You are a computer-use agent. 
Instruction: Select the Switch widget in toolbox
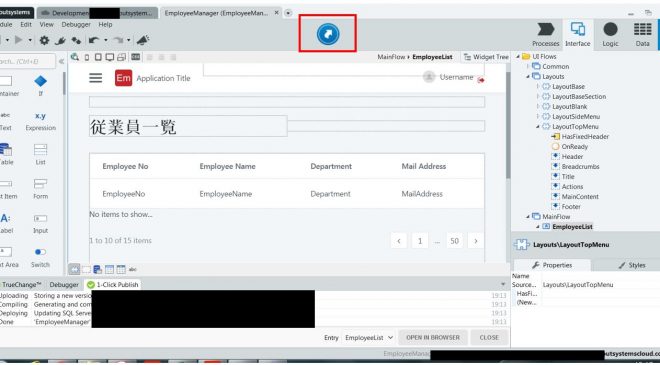tap(40, 257)
